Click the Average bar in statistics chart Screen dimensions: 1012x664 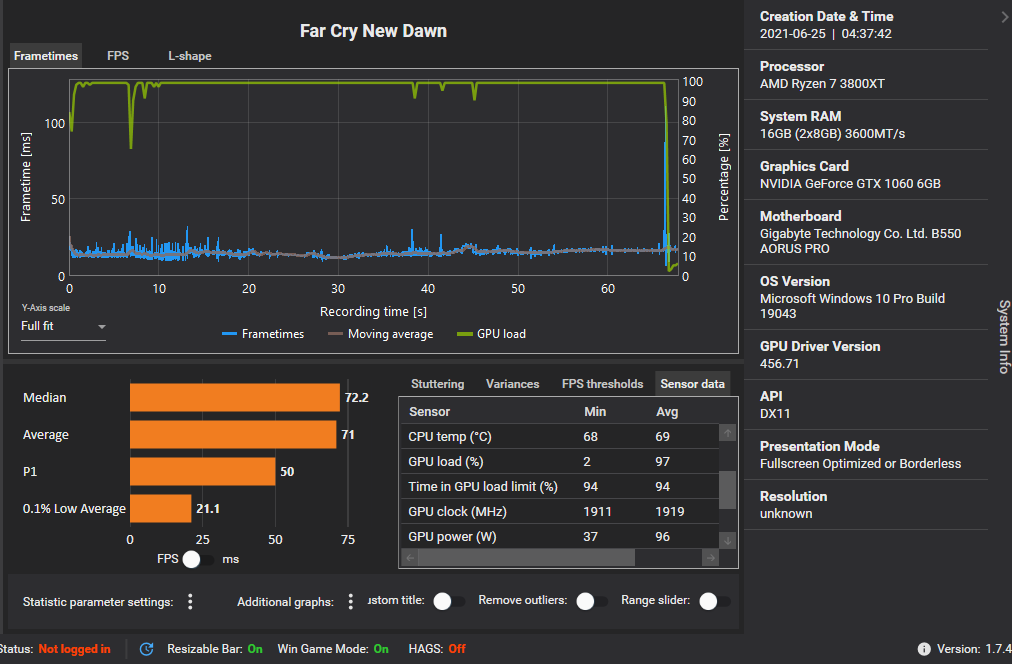(233, 435)
